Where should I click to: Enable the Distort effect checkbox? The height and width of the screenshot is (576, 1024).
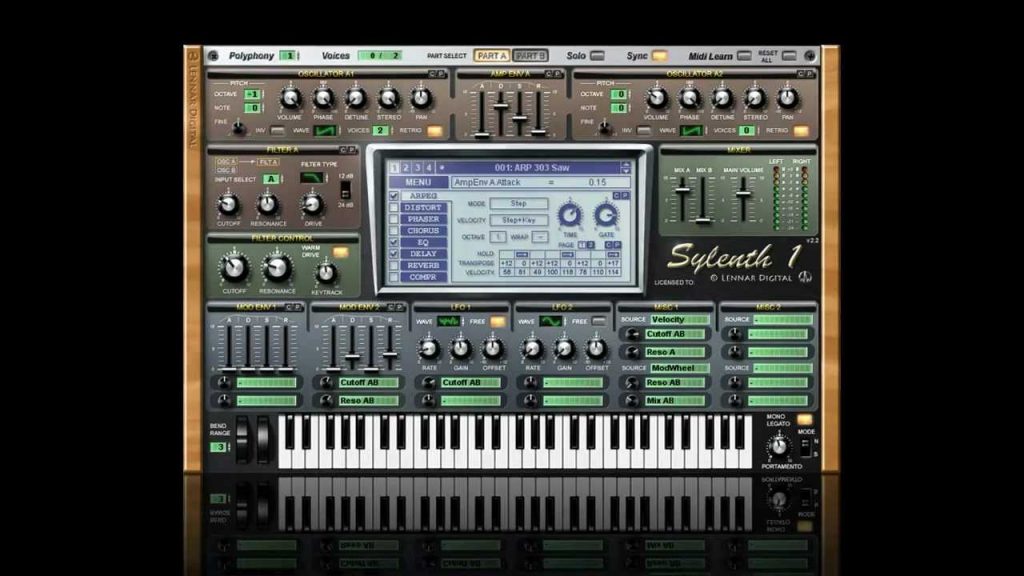click(394, 208)
